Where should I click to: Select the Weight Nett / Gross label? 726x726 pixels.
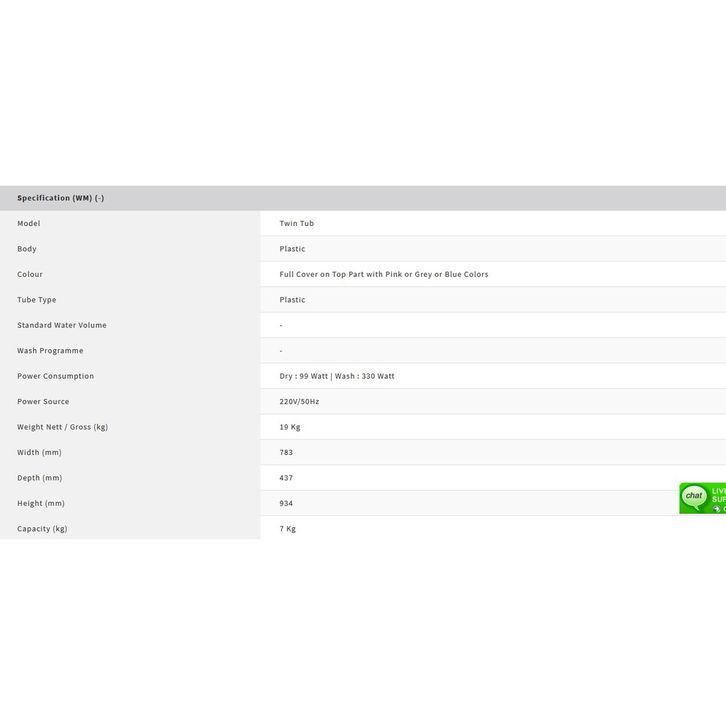pos(63,427)
